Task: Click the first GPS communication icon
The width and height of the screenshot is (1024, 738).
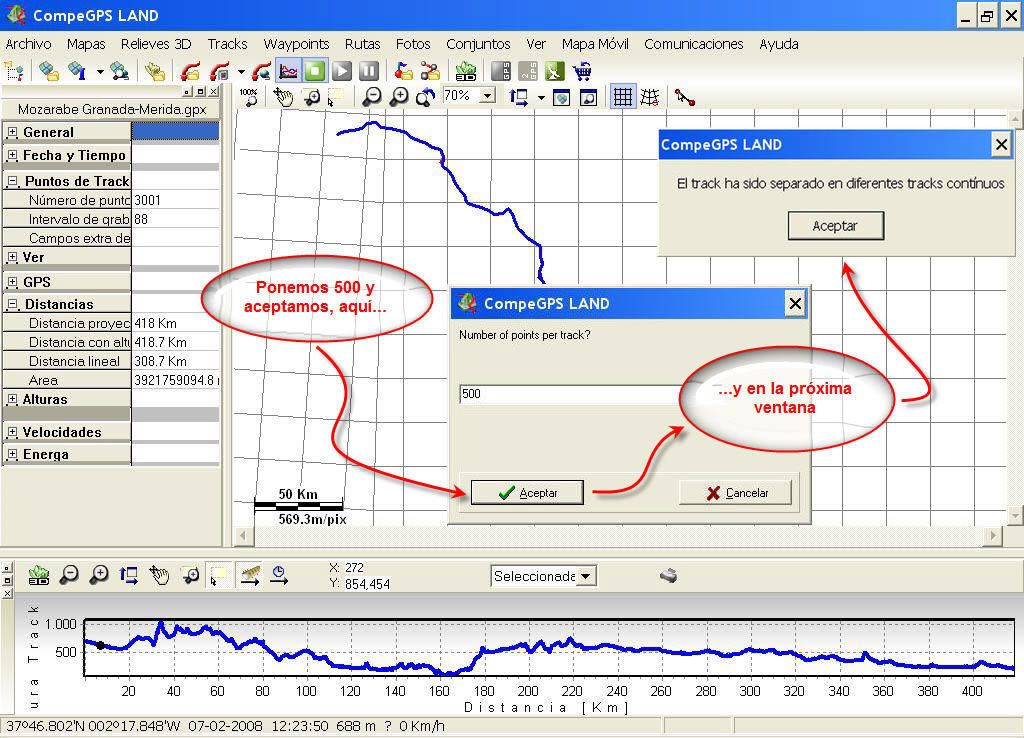Action: tap(501, 71)
